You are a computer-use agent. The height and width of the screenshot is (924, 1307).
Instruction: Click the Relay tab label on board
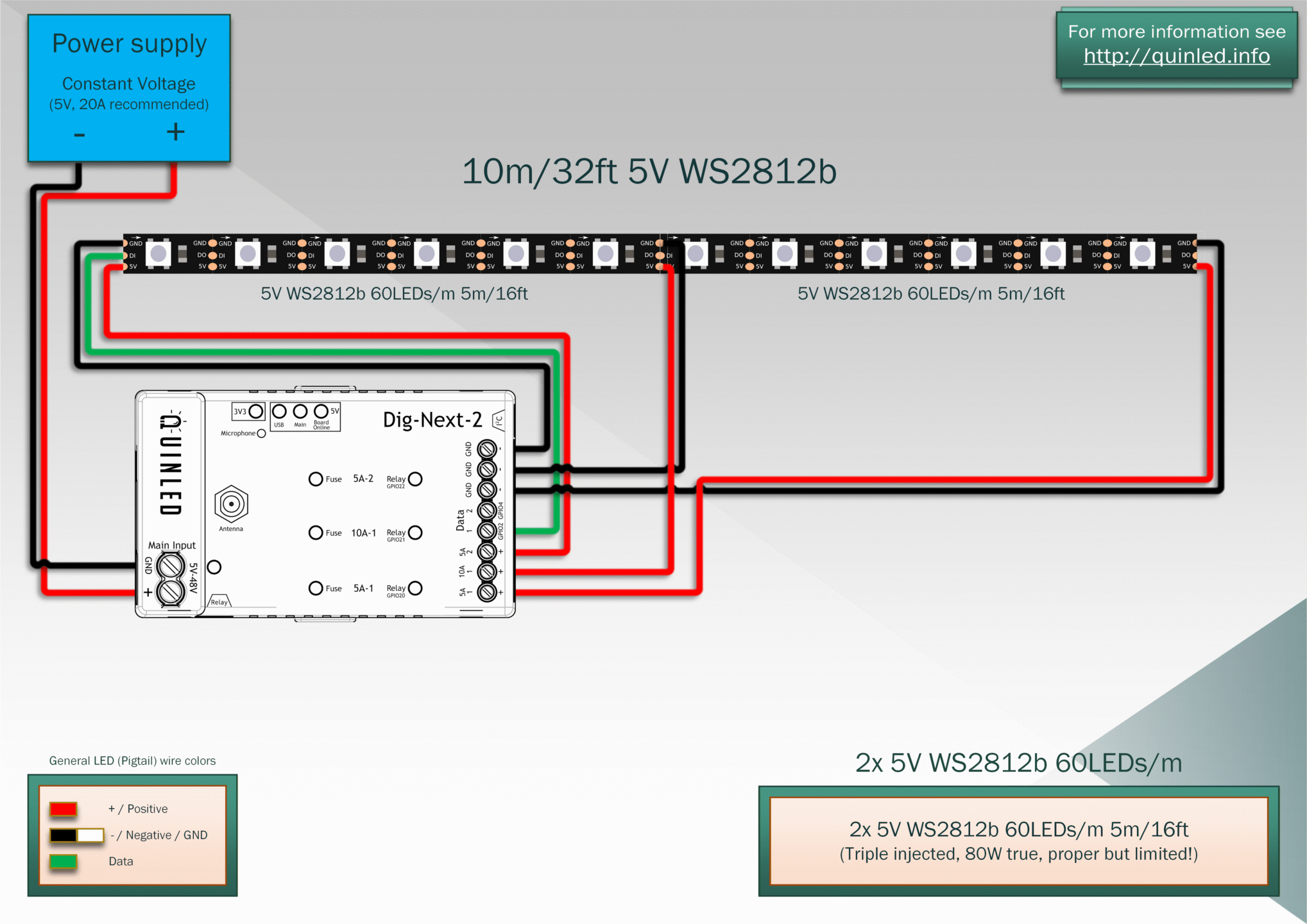(x=219, y=601)
